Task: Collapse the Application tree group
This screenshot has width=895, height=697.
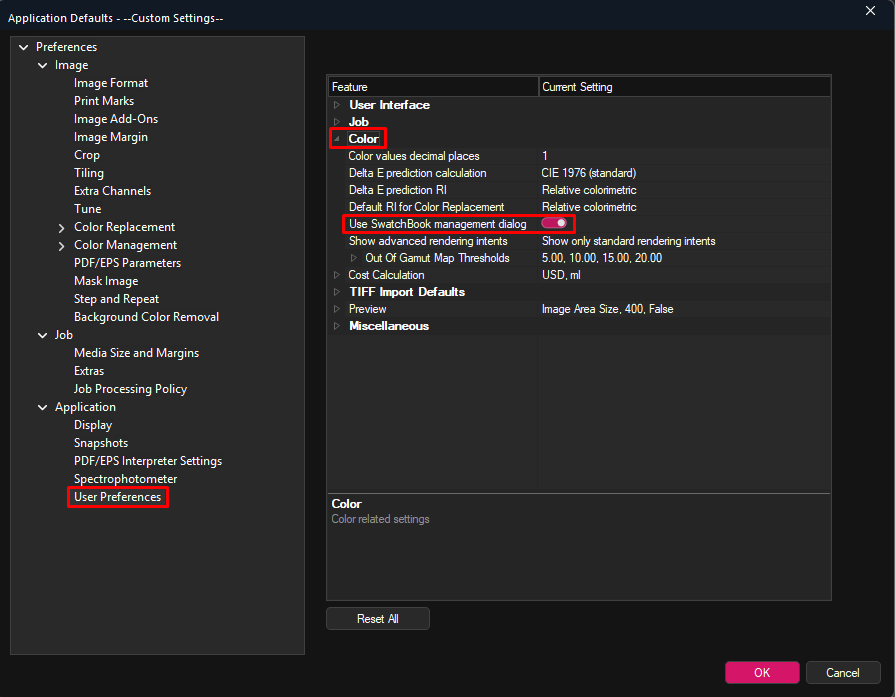Action: click(42, 408)
